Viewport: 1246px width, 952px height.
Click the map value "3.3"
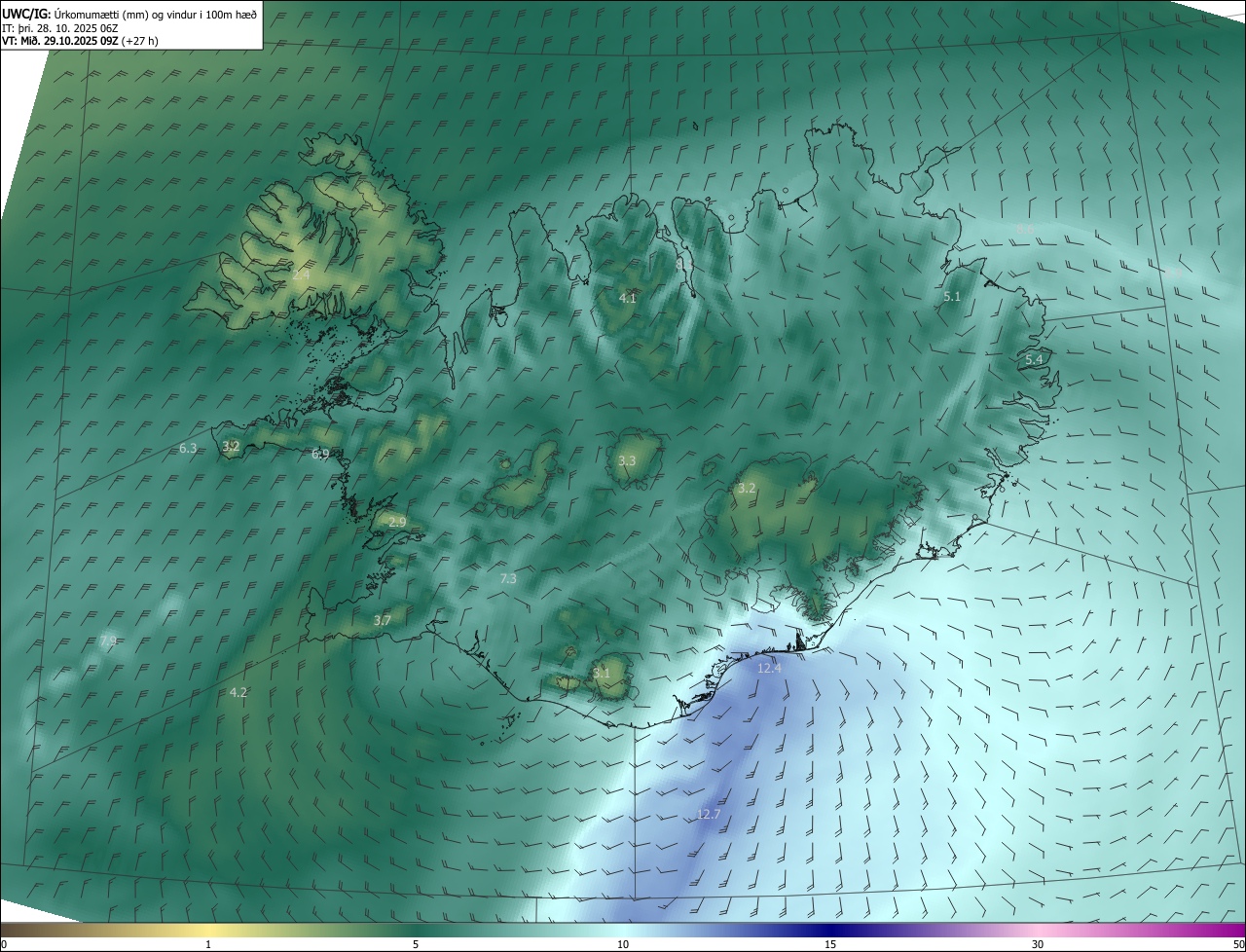coord(627,461)
